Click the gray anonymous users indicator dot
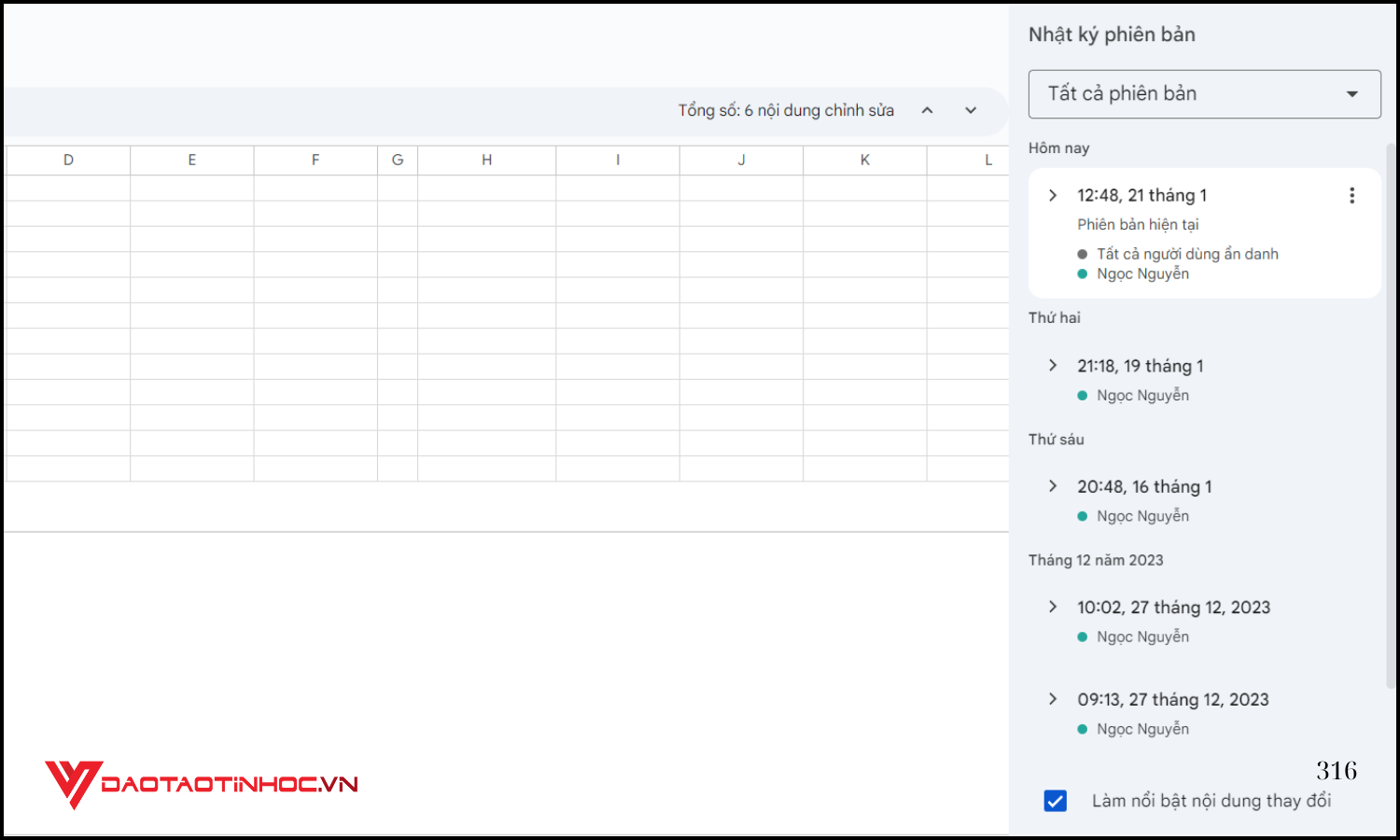 pos(1082,253)
